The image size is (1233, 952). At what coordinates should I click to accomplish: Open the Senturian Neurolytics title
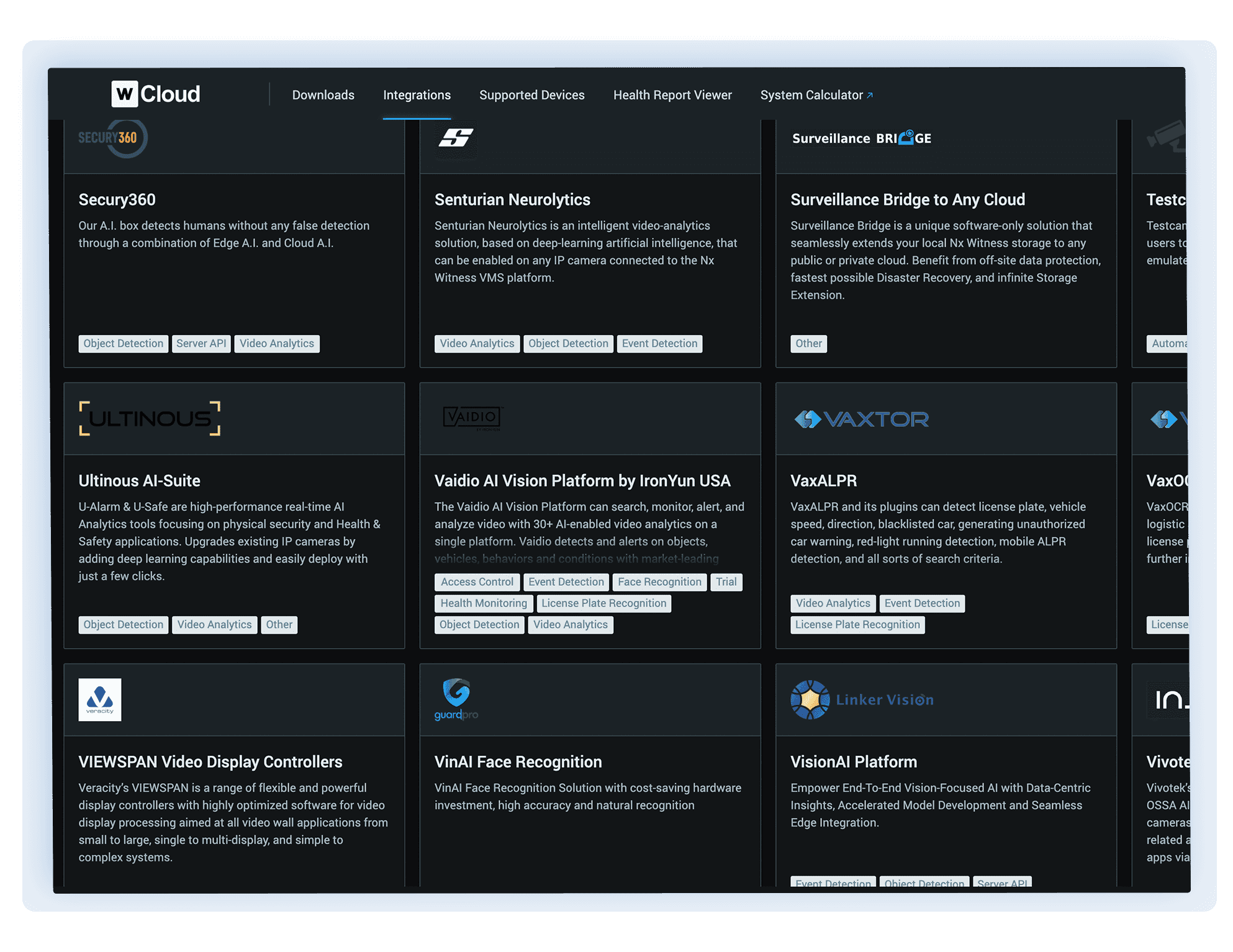(512, 200)
